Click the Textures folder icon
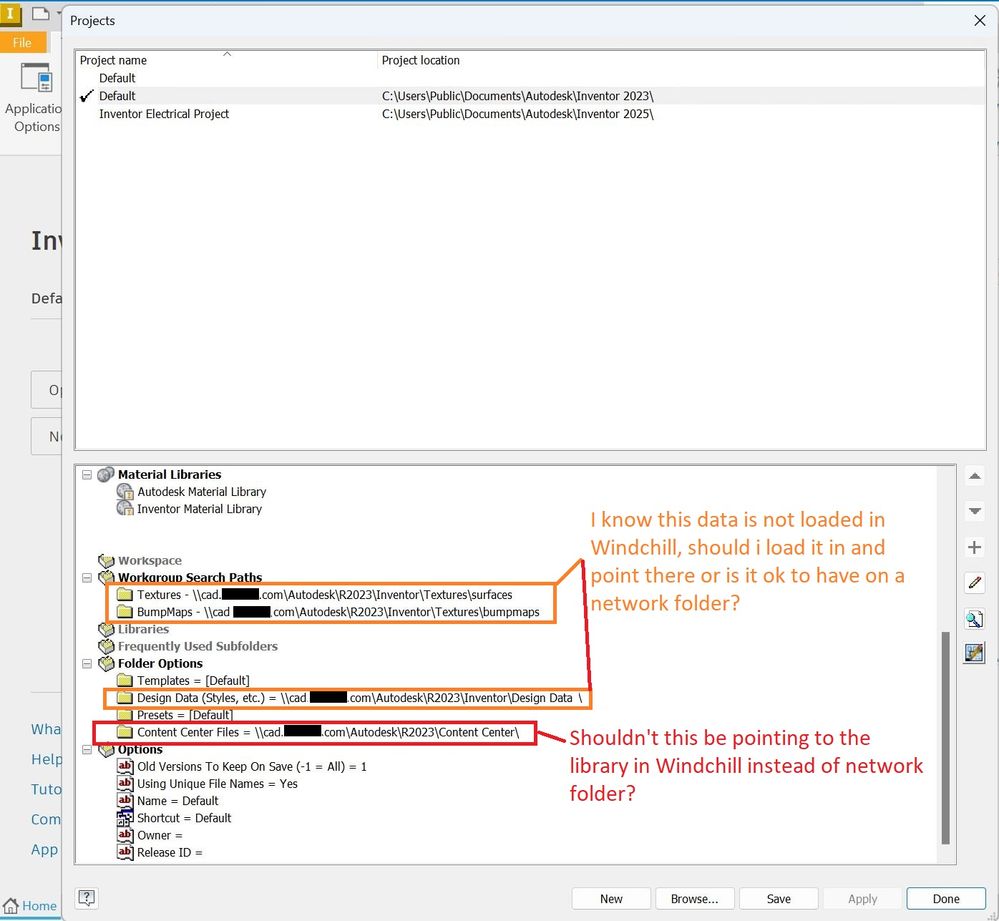This screenshot has width=999, height=921. (x=125, y=594)
